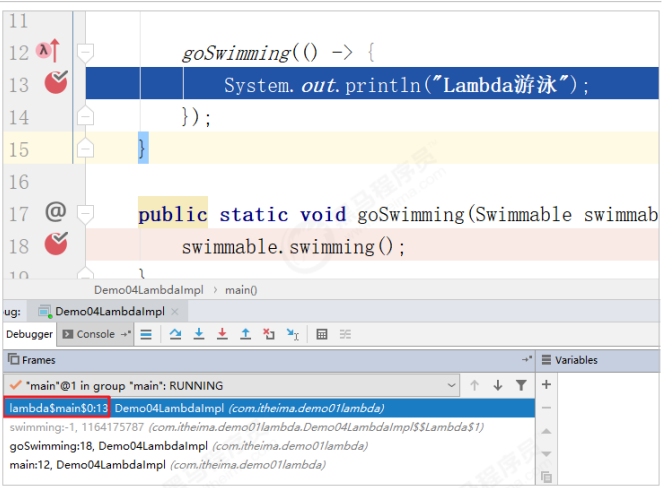Click the previous frame up arrow
The width and height of the screenshot is (662, 488).
475,385
